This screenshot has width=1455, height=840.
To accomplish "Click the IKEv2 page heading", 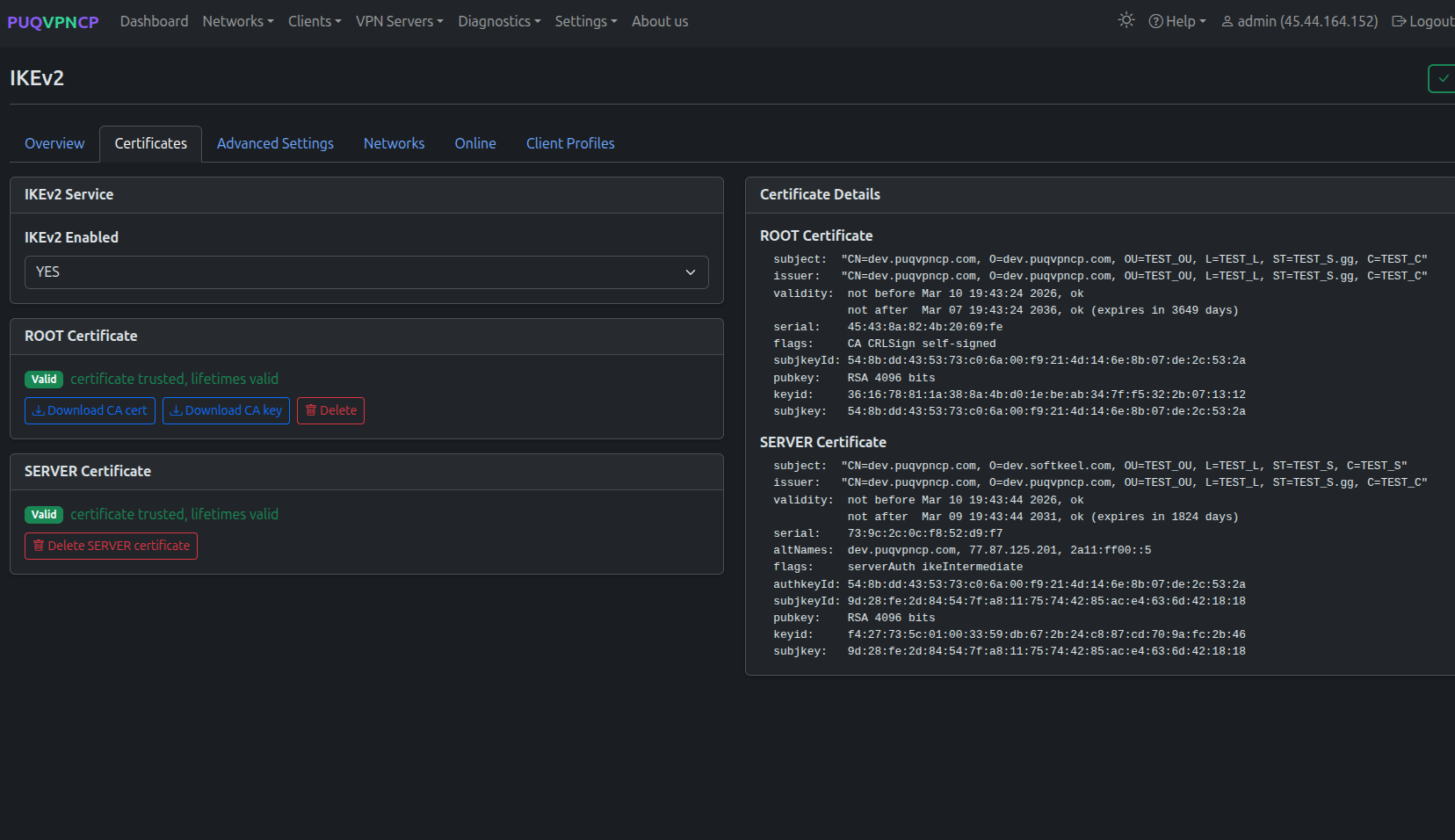I will pos(37,78).
